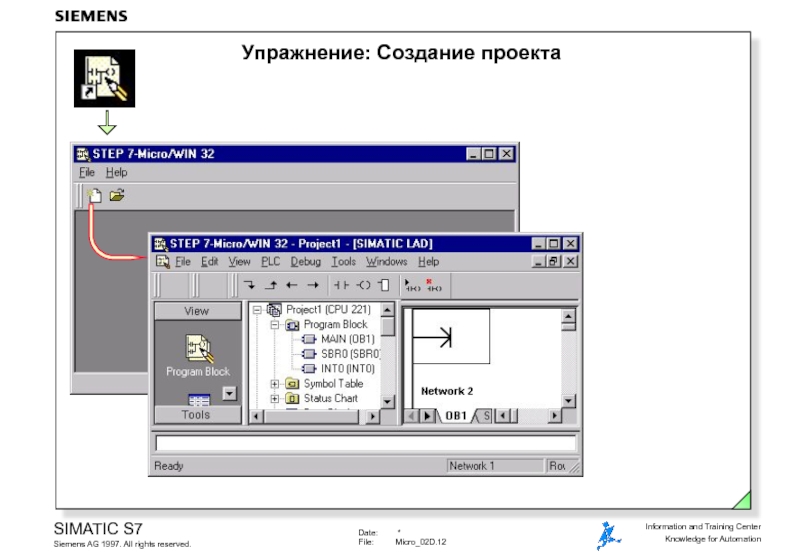Click the STEP 7-Micro/WIN desktop shortcut icon
800x554 pixels.
pos(104,78)
